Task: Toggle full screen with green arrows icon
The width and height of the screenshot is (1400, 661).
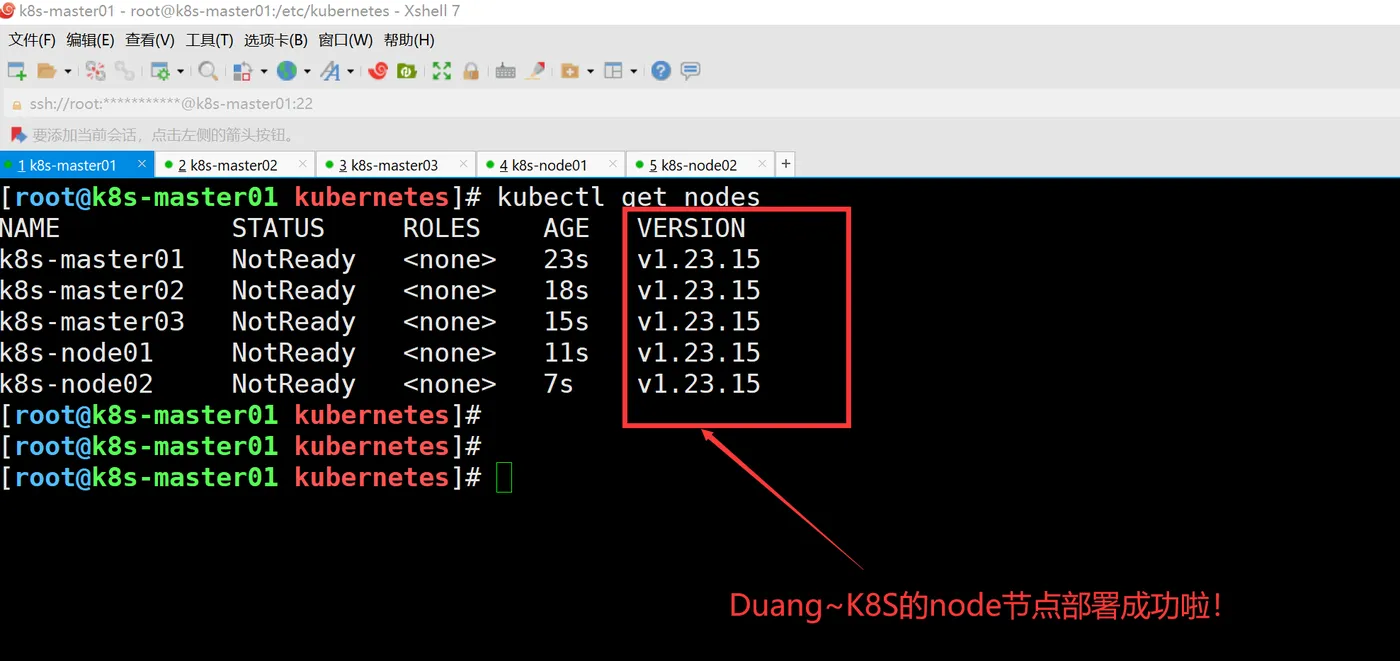Action: pos(442,71)
